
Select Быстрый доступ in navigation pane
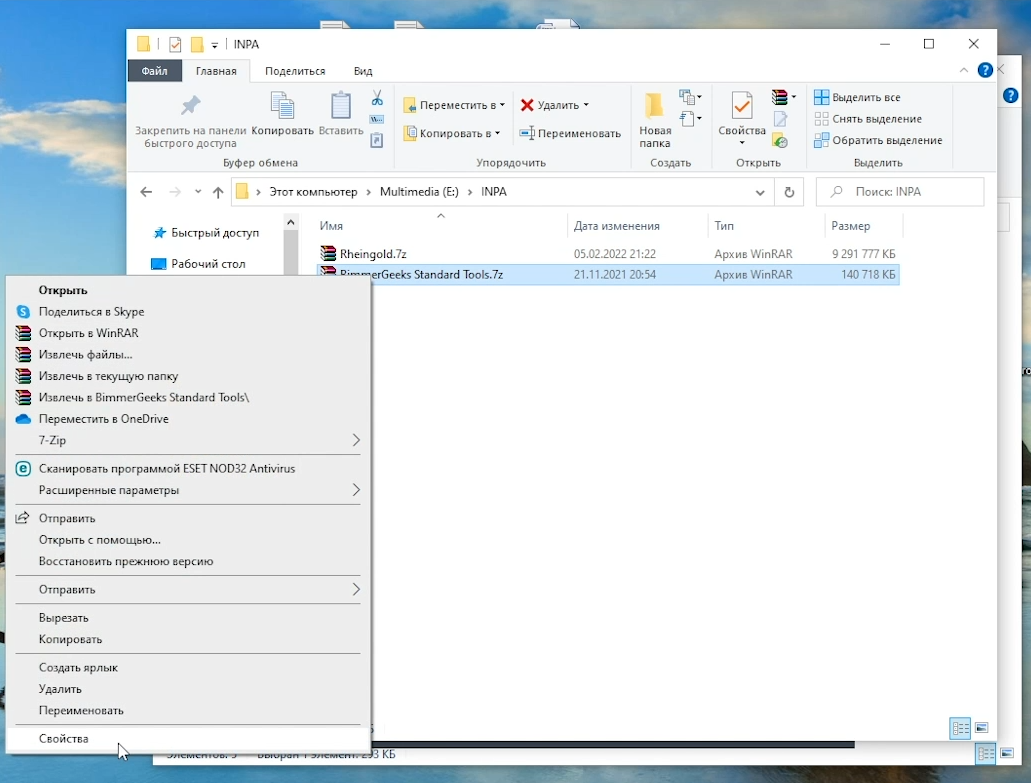pyautogui.click(x=206, y=233)
